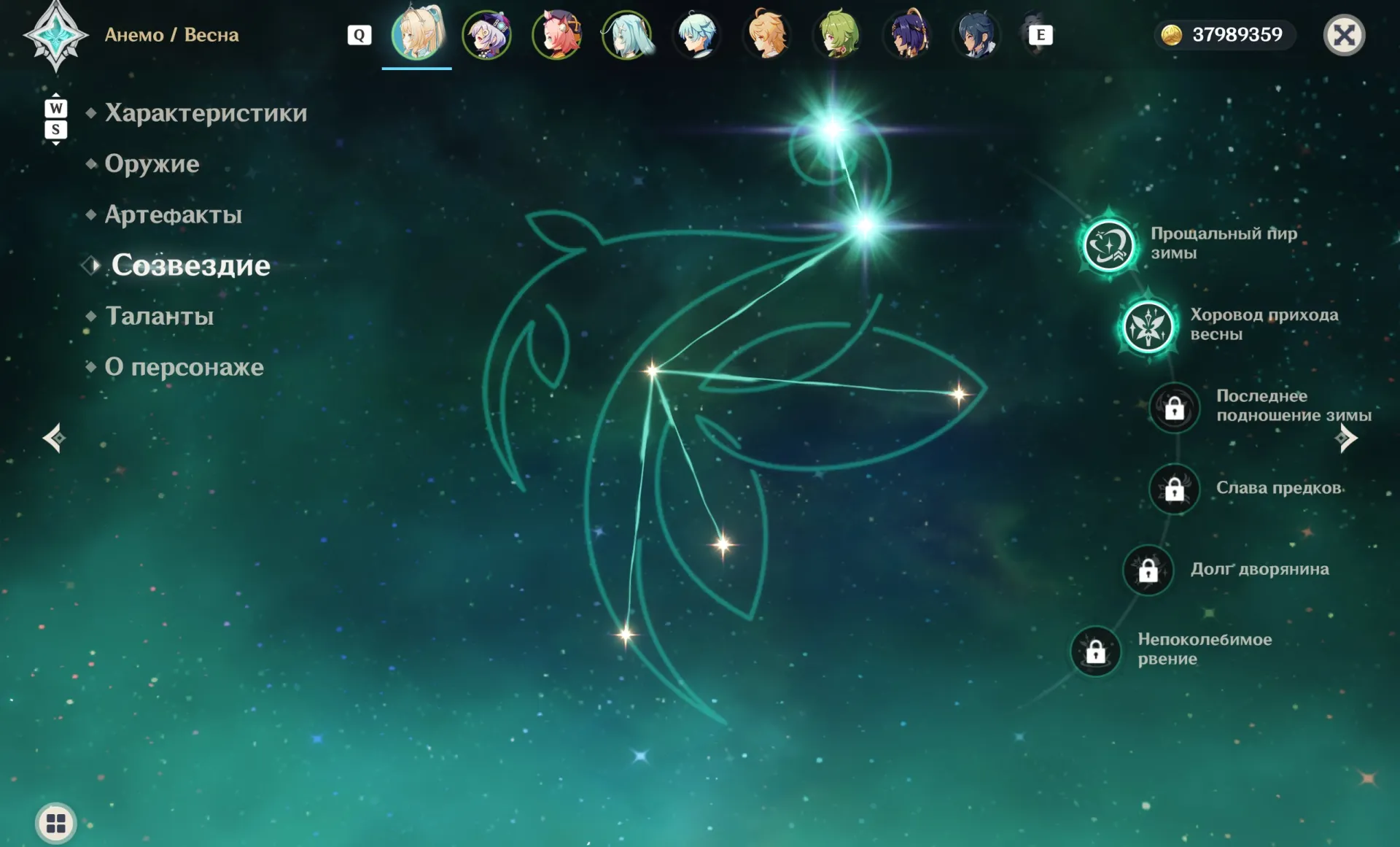
Task: Select locked Слава предков constellation
Action: (x=1174, y=489)
